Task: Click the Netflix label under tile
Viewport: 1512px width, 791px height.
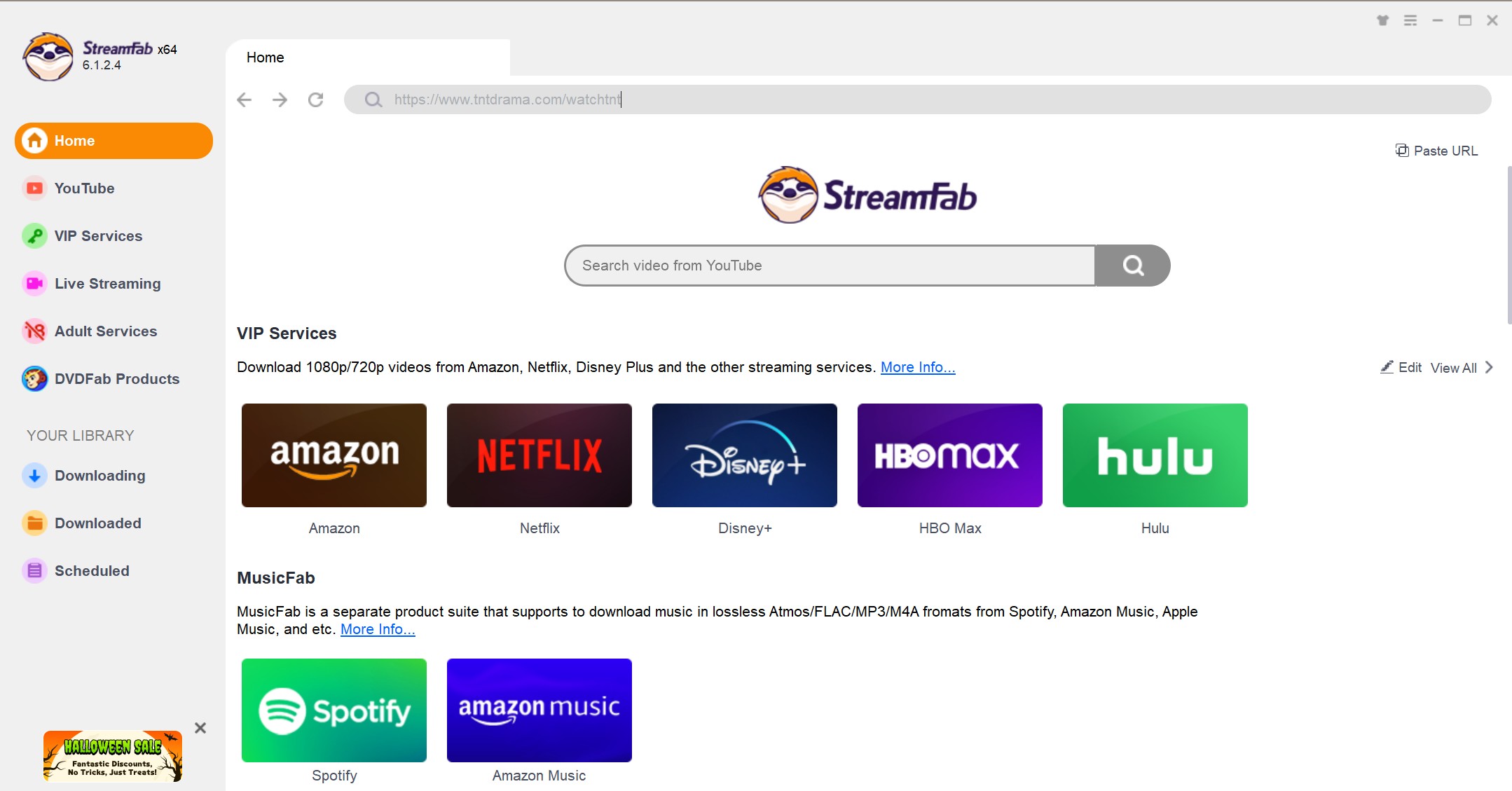Action: (539, 528)
